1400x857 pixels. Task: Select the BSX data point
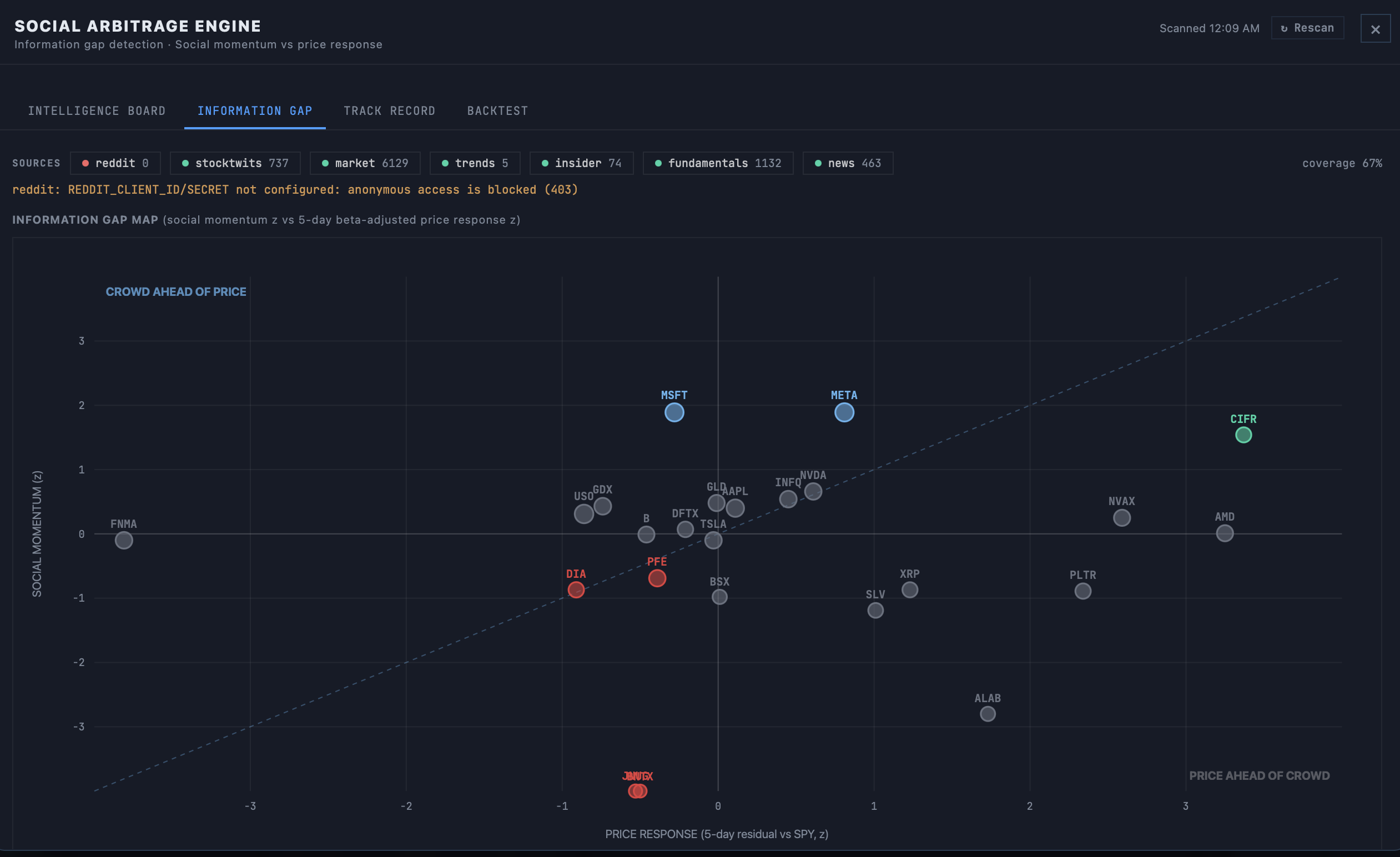click(x=719, y=597)
